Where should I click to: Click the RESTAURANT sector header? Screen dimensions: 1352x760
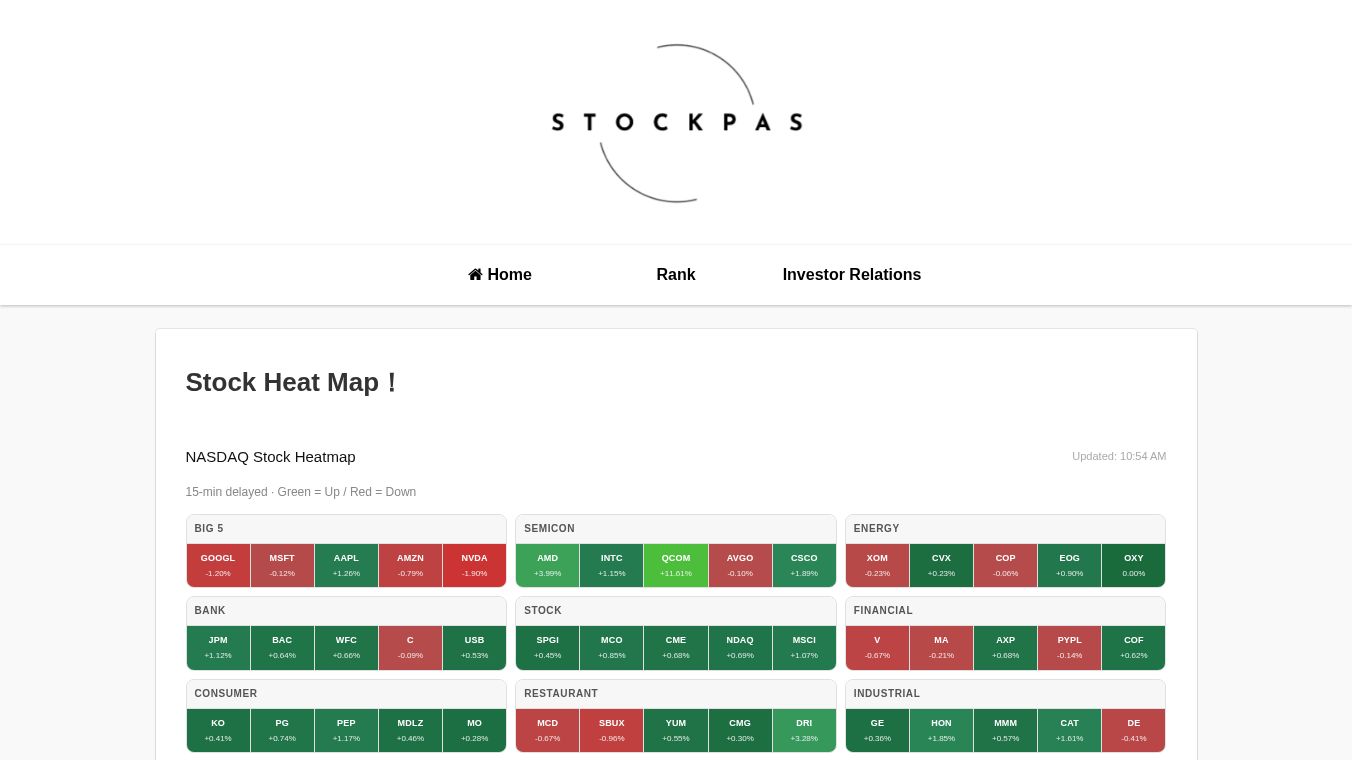click(676, 694)
